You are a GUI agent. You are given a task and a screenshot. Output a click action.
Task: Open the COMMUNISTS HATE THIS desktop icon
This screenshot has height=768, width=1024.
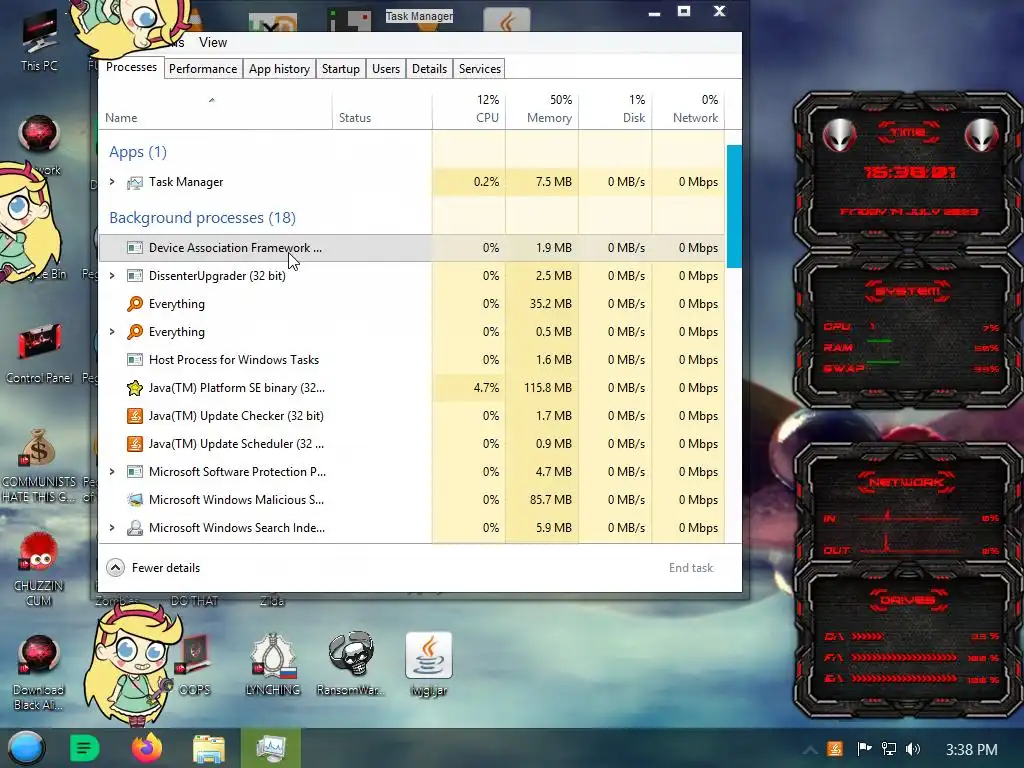point(39,466)
